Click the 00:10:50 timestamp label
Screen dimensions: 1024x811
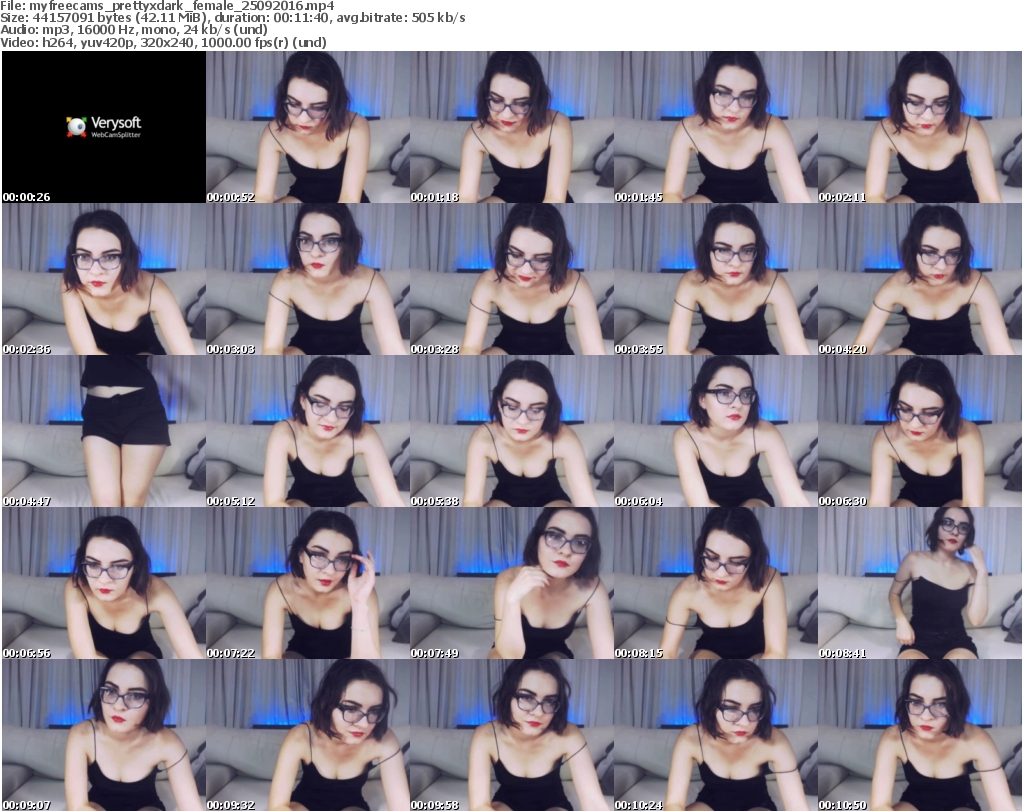842,804
